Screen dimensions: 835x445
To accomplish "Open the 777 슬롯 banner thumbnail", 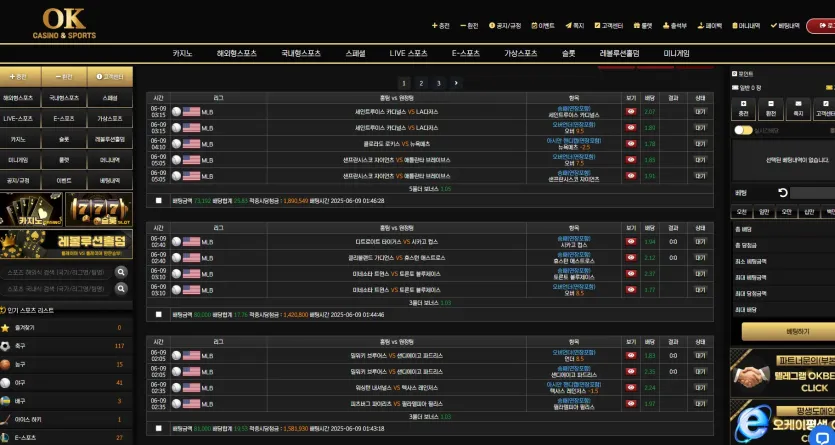I will coord(99,210).
